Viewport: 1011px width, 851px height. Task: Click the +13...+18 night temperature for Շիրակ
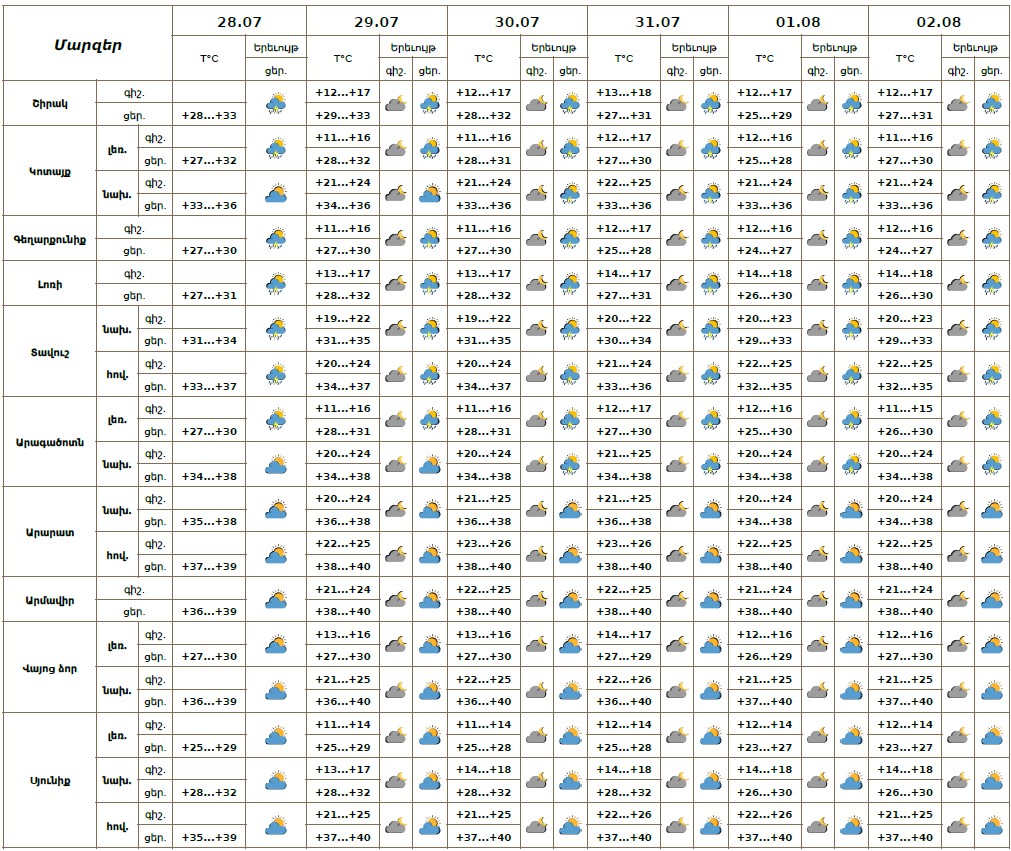pos(624,92)
